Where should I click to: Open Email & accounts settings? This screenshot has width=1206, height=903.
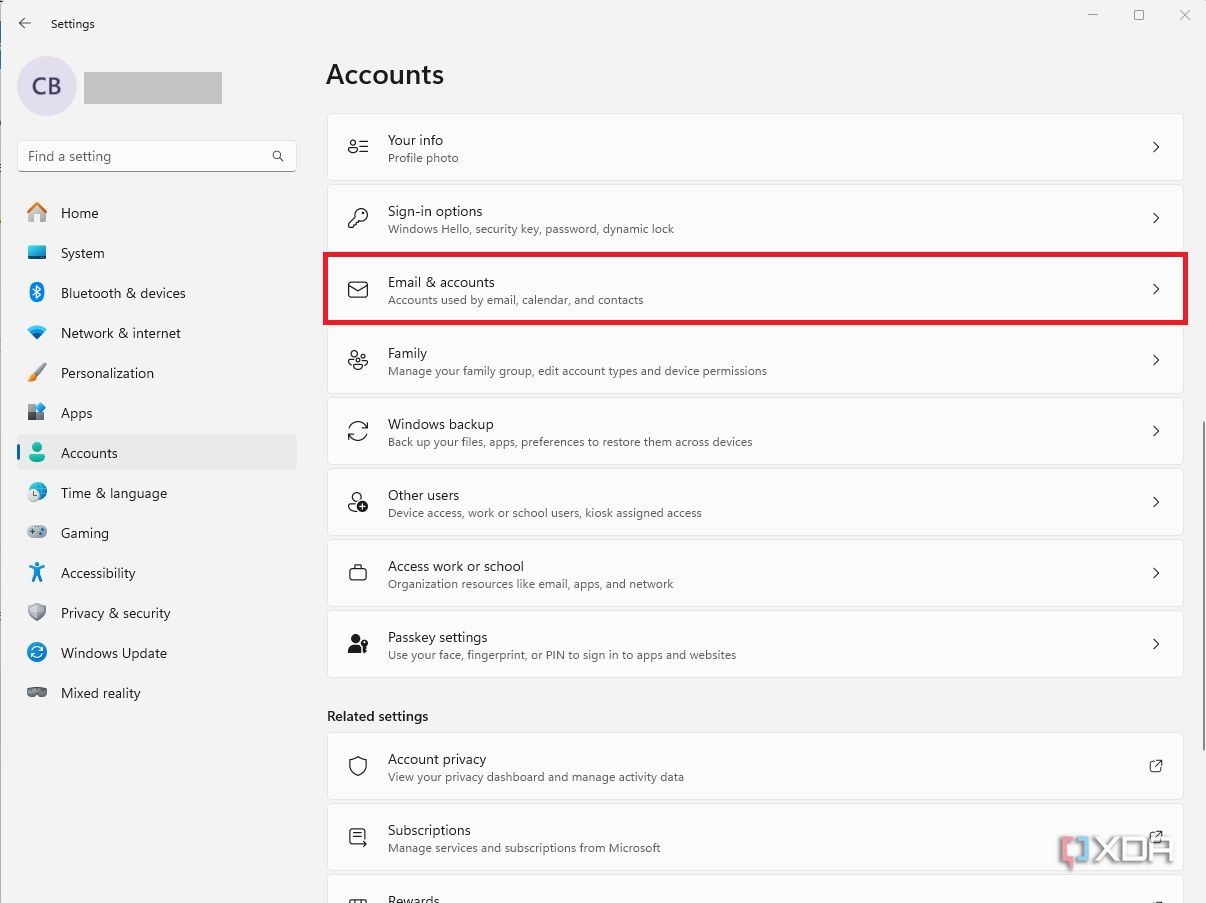[754, 290]
